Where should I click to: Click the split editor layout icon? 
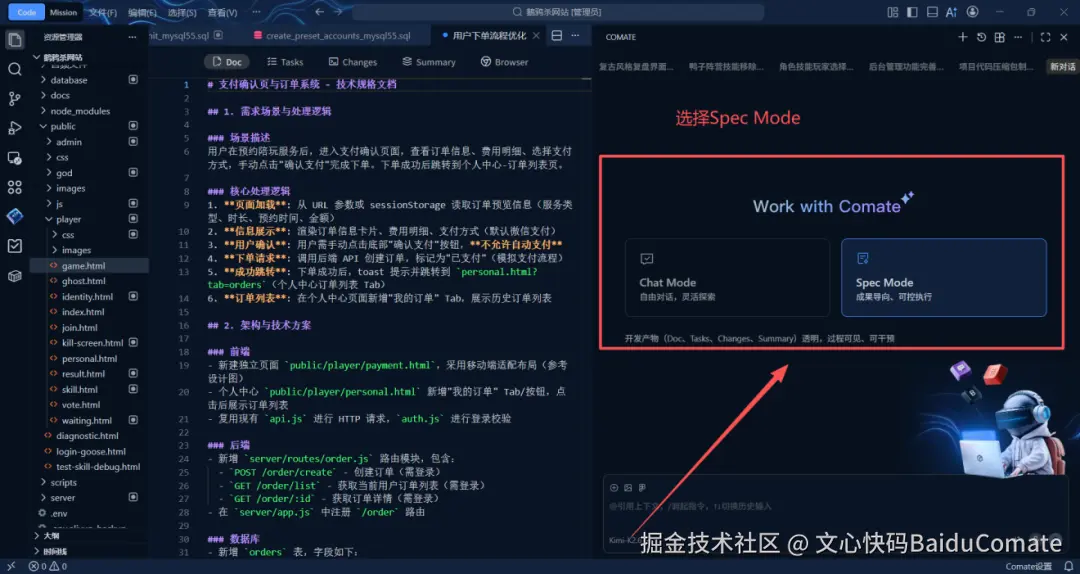(x=557, y=35)
